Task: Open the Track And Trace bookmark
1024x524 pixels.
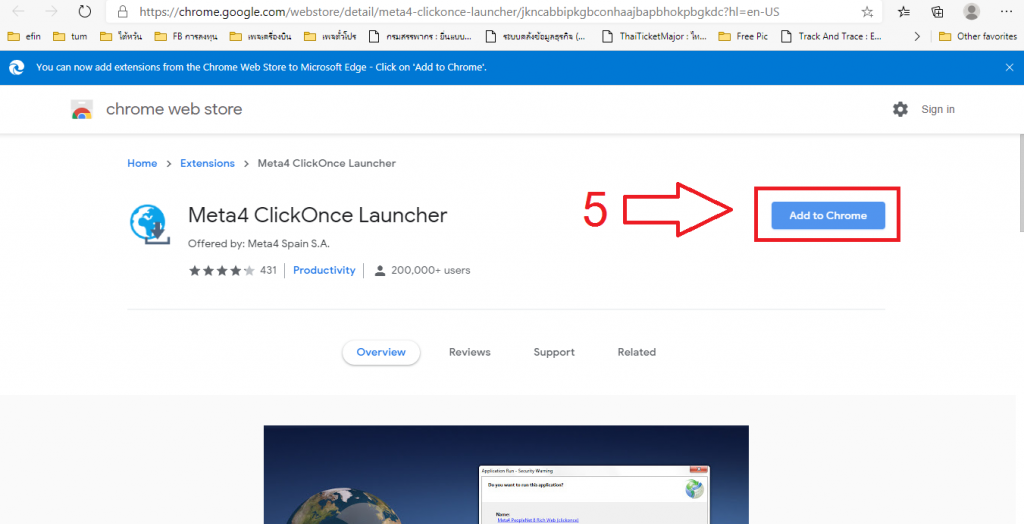Action: pyautogui.click(x=832, y=37)
